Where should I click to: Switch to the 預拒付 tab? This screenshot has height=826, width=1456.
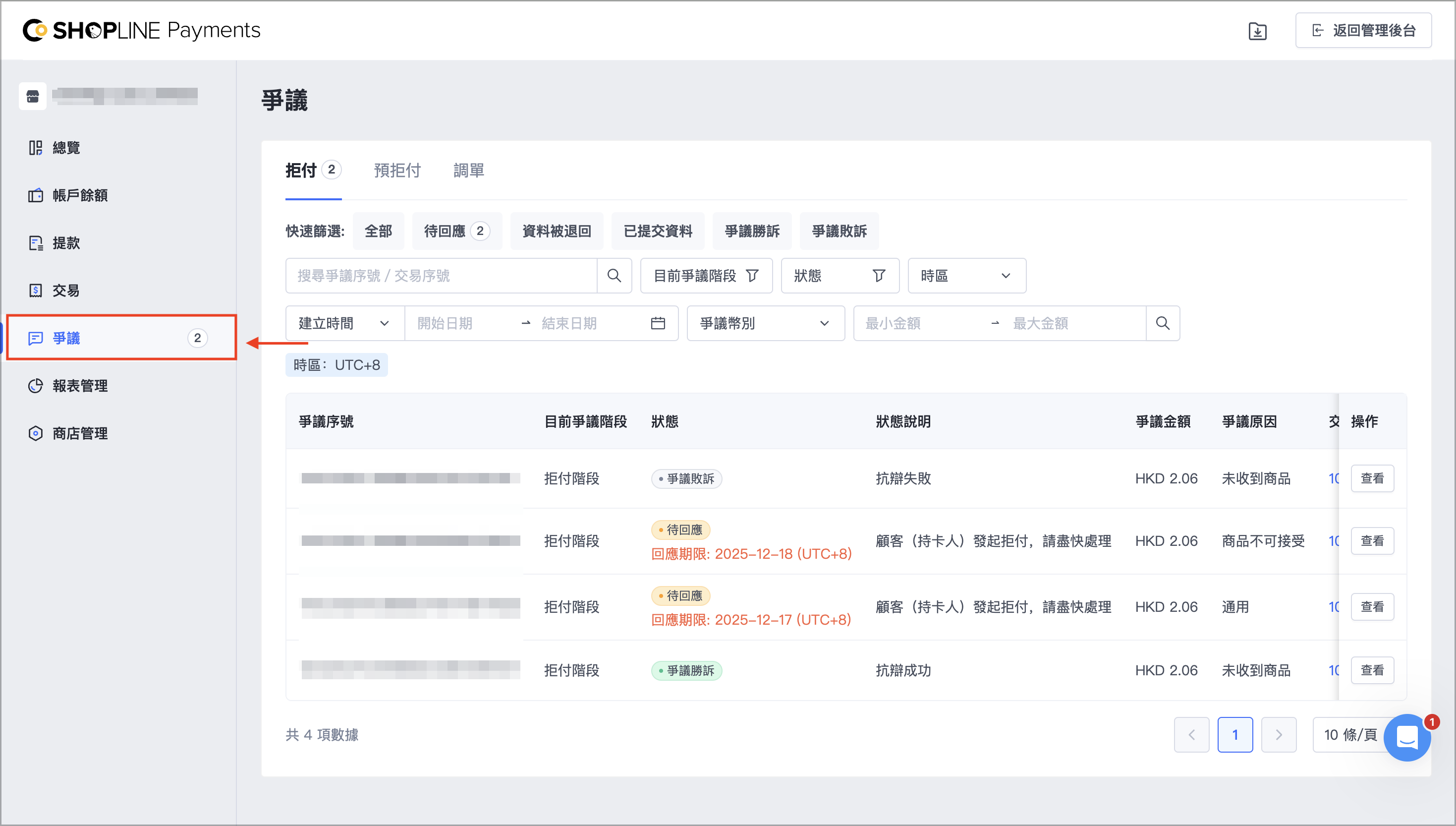tap(397, 170)
